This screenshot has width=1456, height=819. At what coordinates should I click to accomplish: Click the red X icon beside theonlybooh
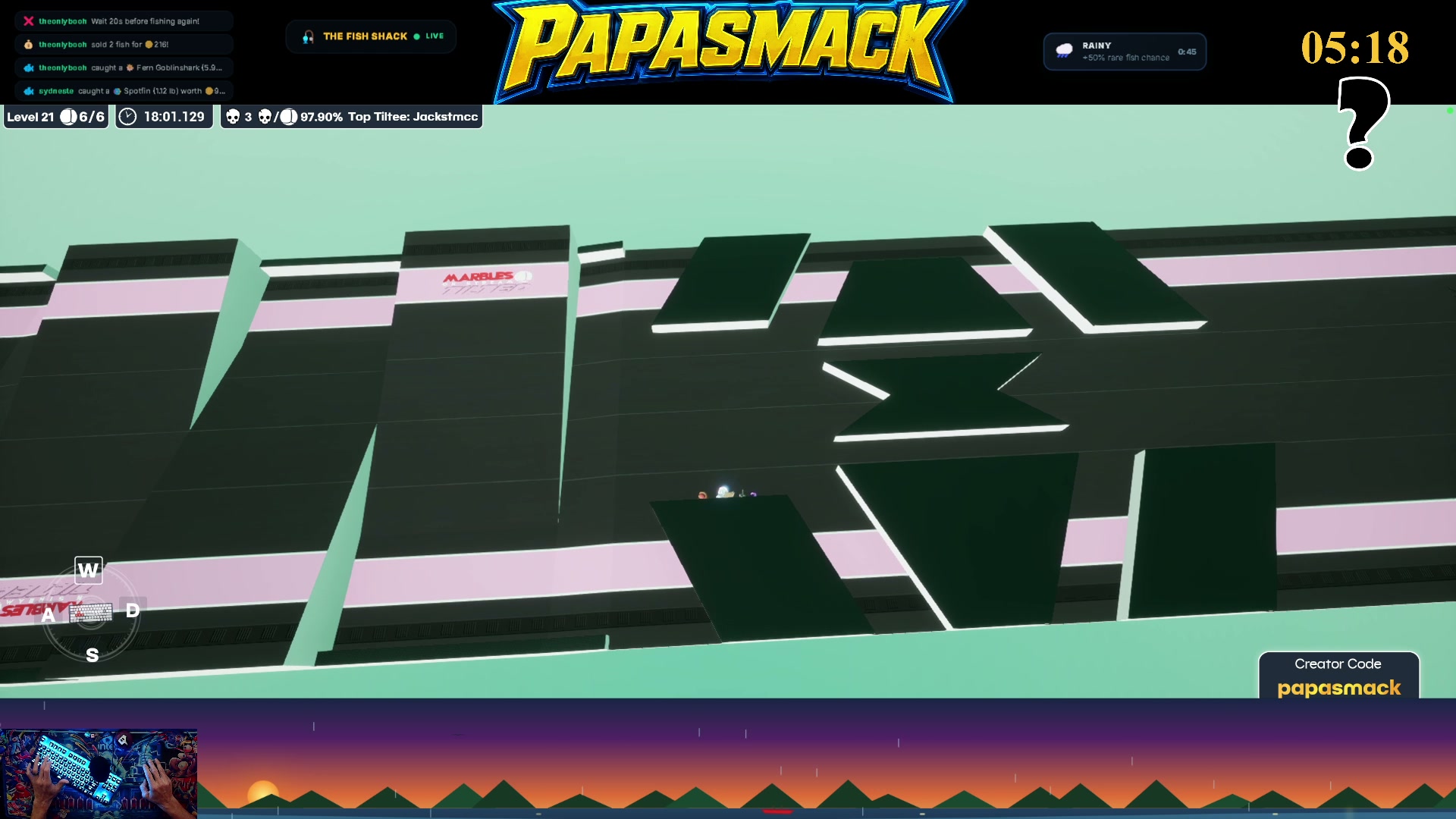pyautogui.click(x=29, y=21)
